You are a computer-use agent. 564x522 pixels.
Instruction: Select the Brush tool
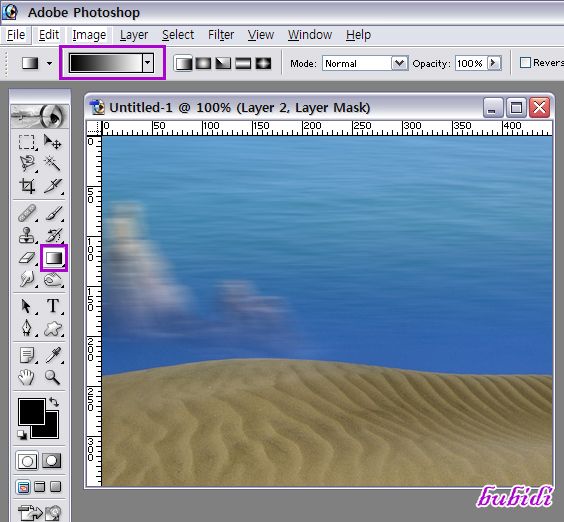pyautogui.click(x=53, y=213)
